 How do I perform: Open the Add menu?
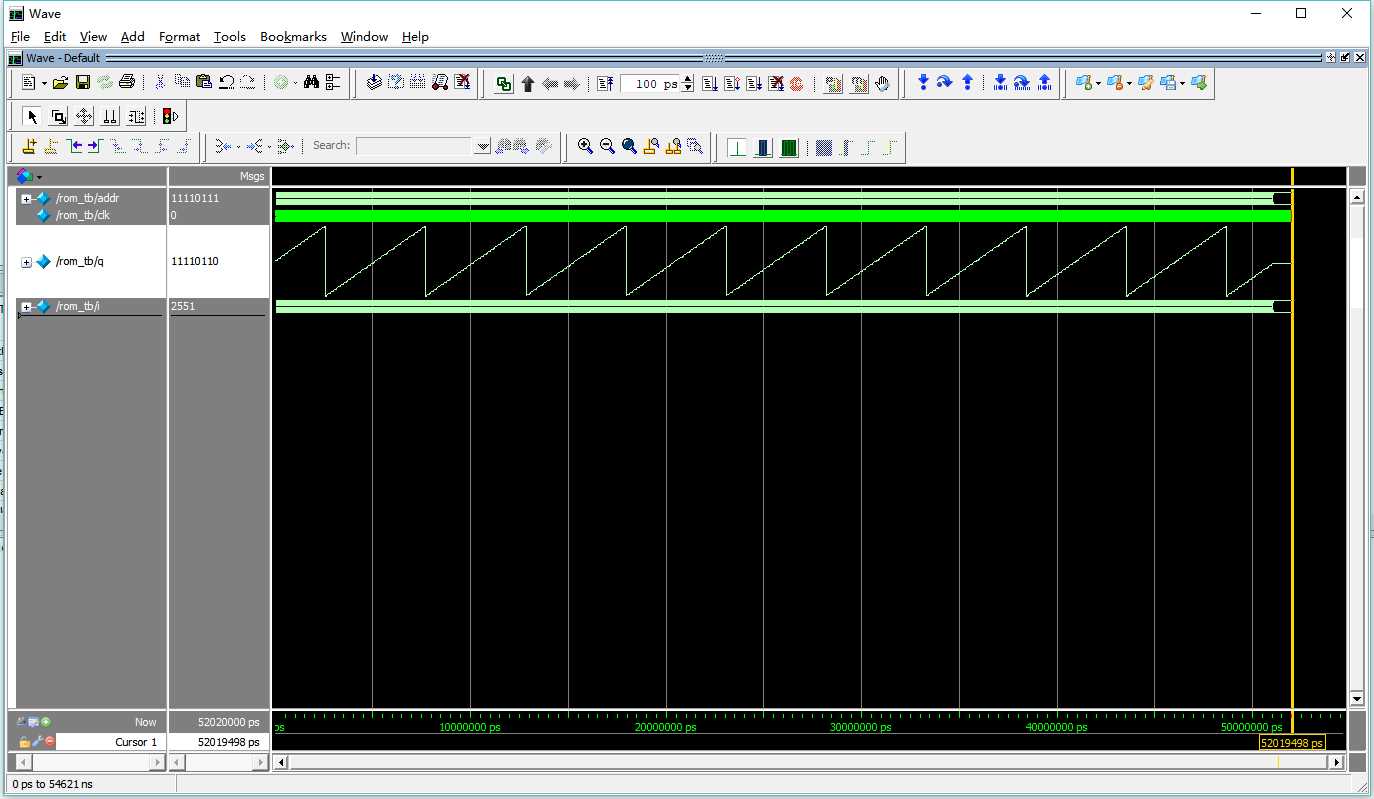132,37
